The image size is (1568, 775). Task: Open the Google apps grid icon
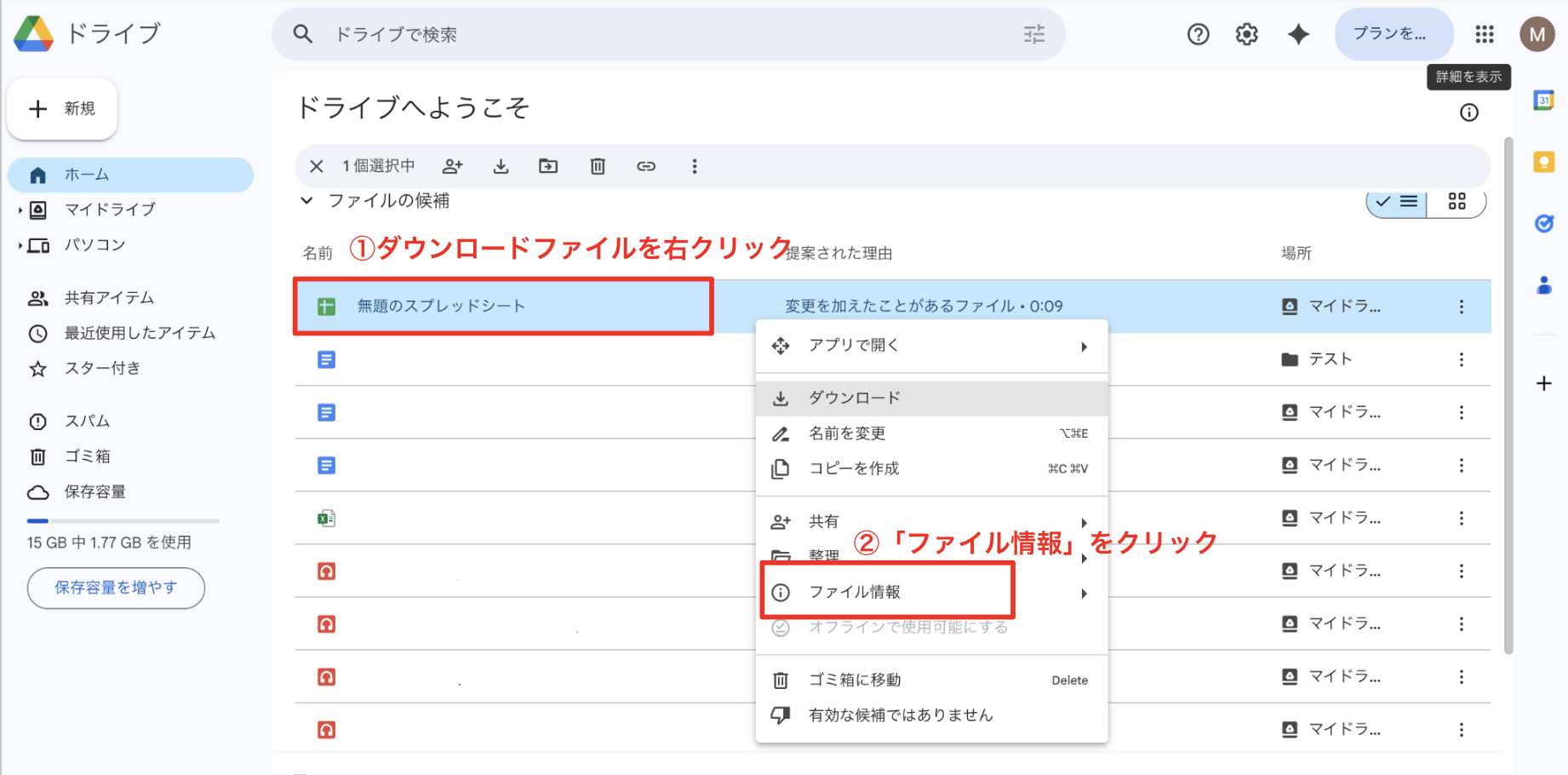click(x=1485, y=34)
